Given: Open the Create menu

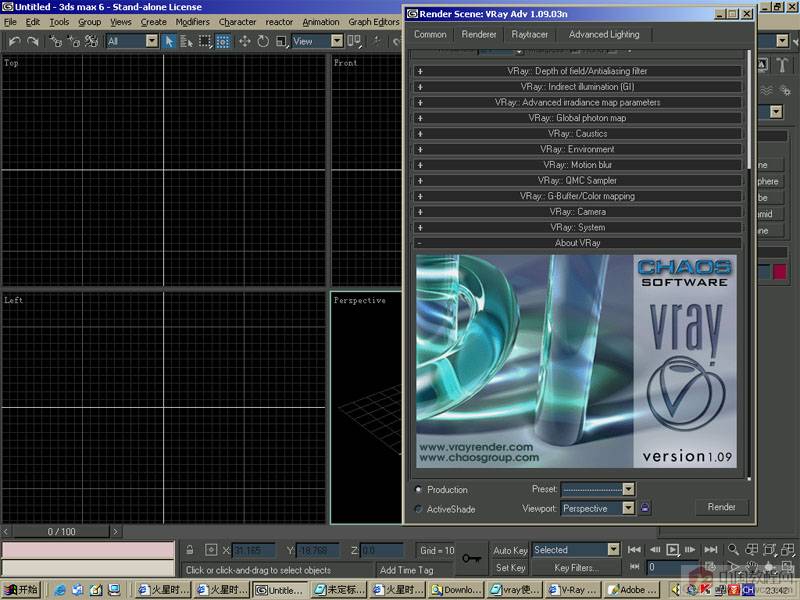Looking at the screenshot, I should click(154, 22).
